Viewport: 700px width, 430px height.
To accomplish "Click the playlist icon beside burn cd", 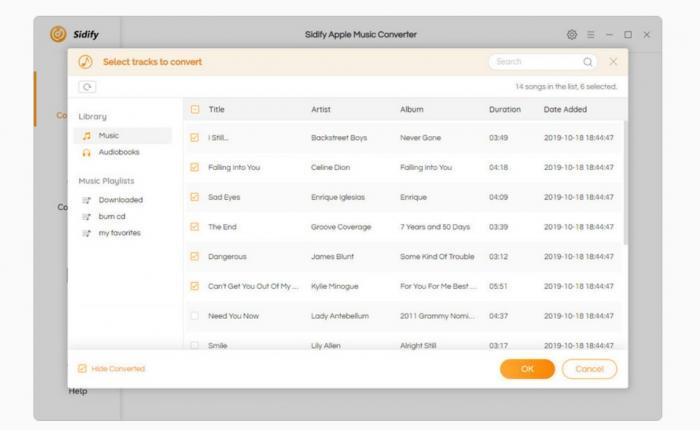I will click(x=87, y=217).
